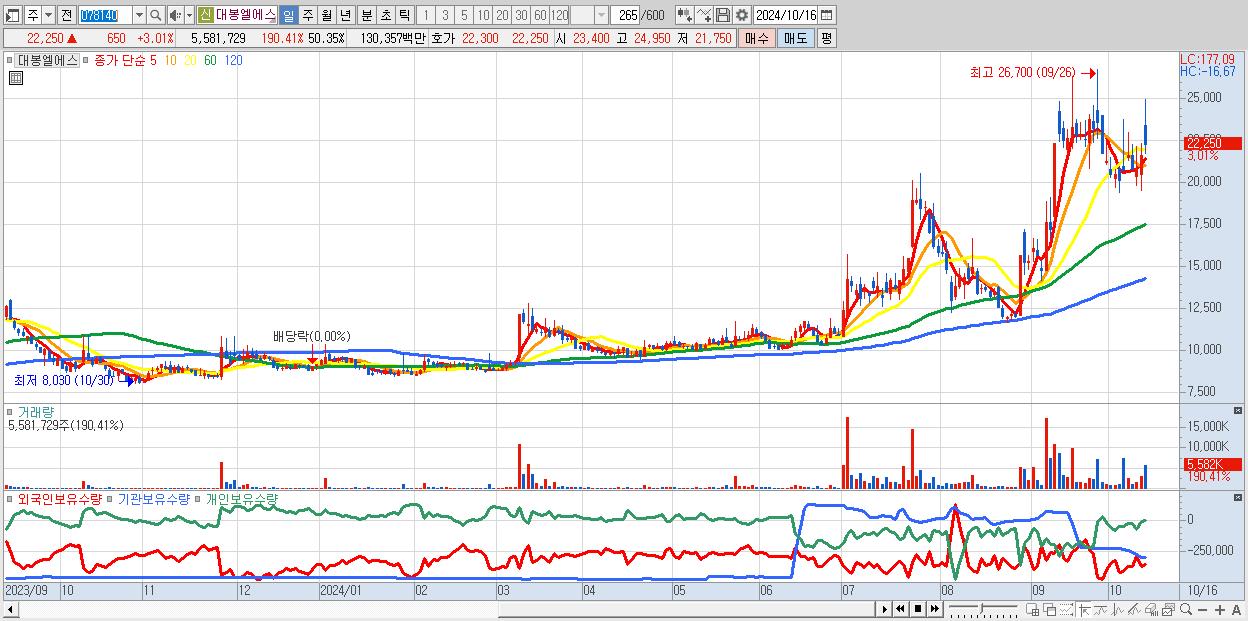
Task: Click the 전 button in the toolbar
Action: 66,15
